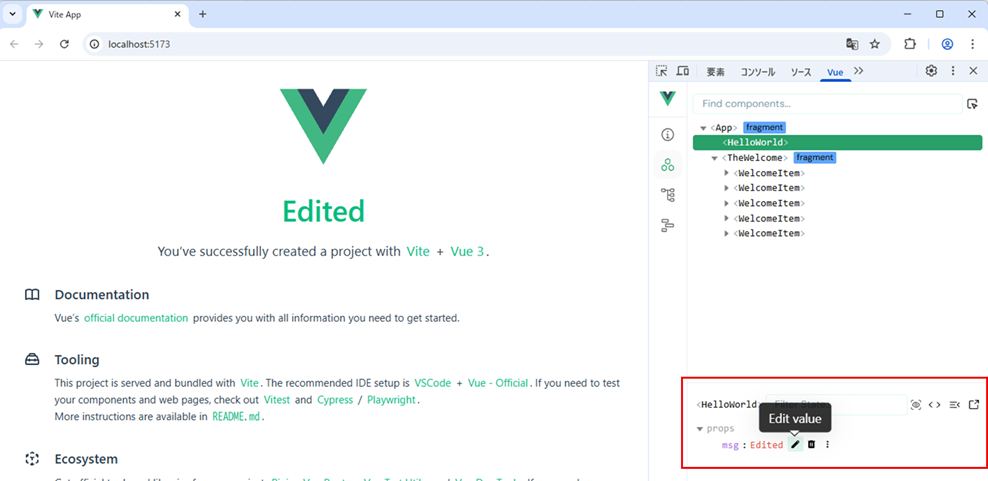Expand the first WelcomeItem node
988x481 pixels.
pos(727,173)
